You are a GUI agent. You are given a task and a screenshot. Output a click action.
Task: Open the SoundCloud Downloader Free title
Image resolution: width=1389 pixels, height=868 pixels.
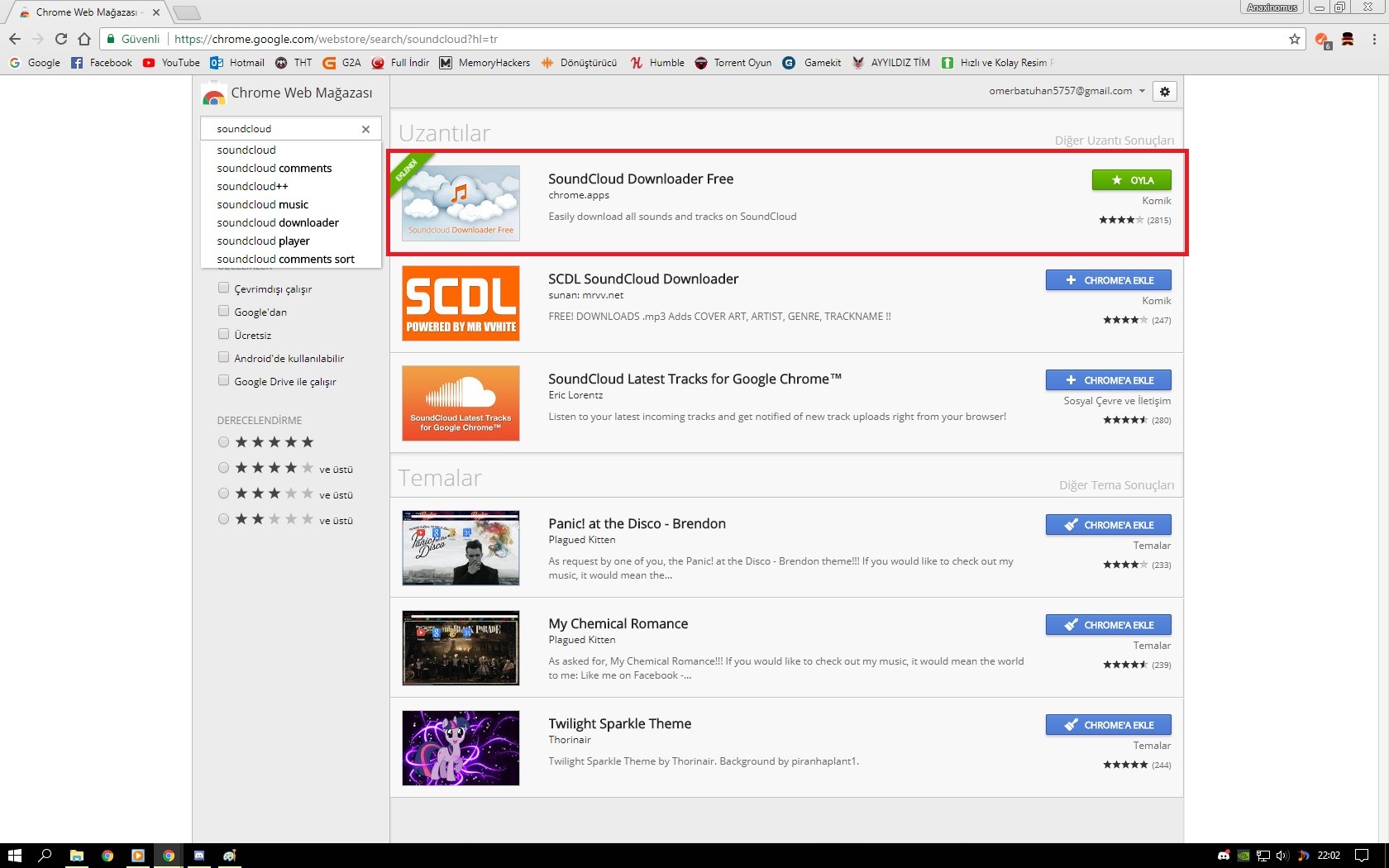(641, 179)
